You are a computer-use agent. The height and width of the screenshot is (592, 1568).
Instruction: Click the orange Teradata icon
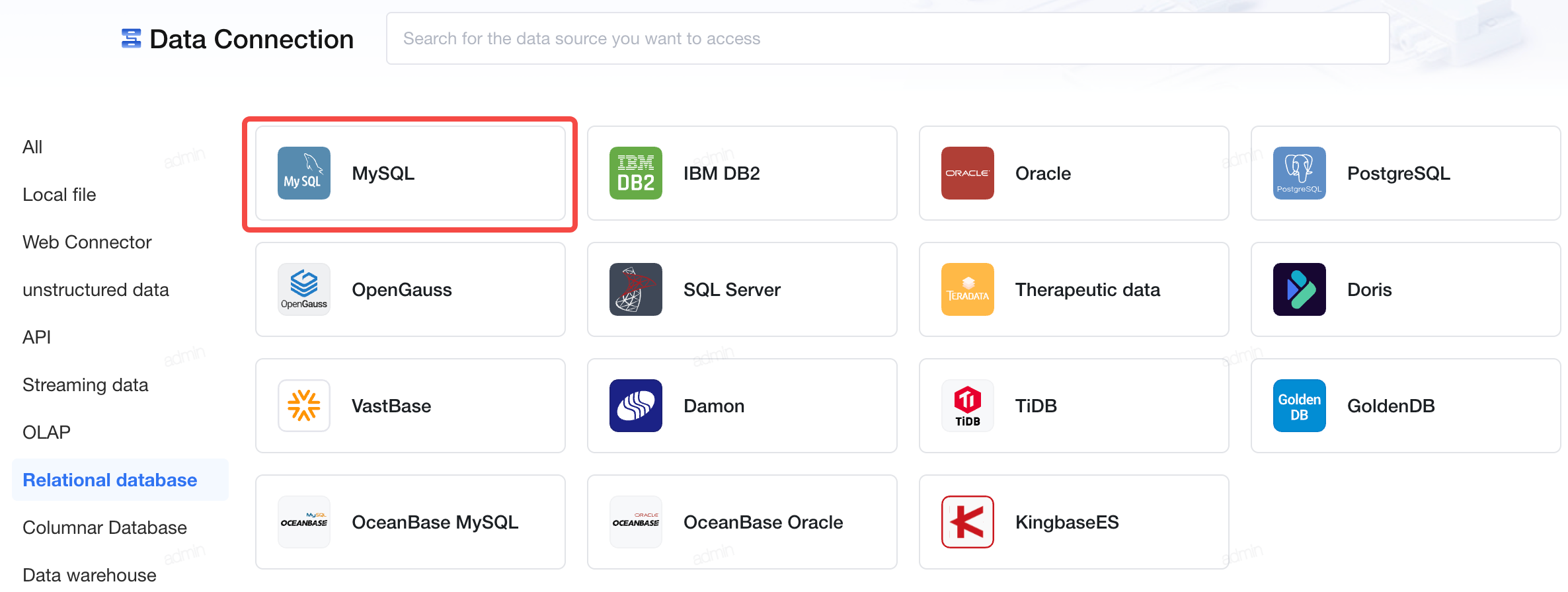[x=968, y=289]
